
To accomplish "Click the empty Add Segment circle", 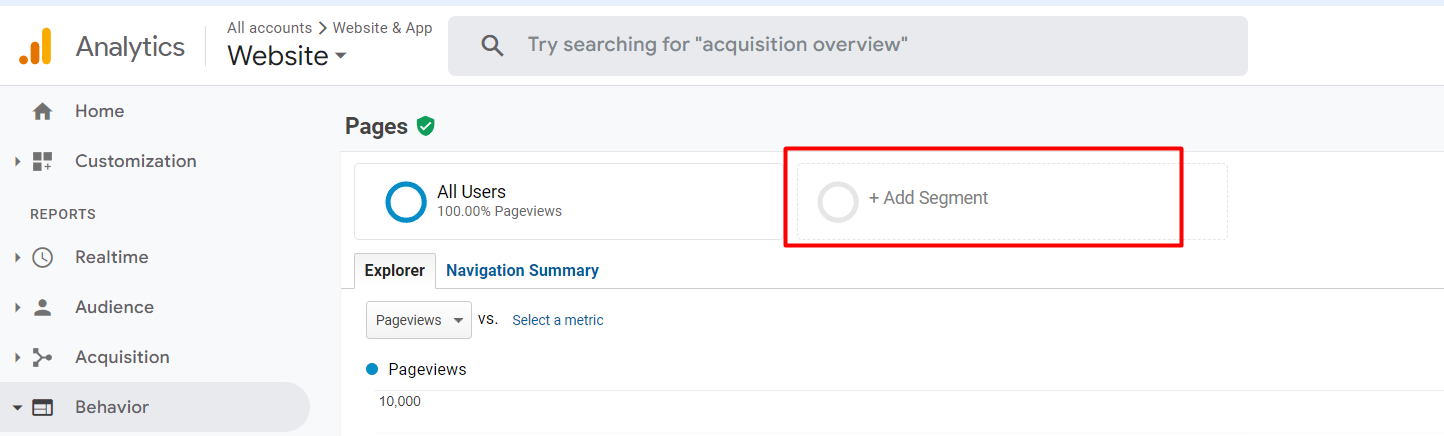I will tap(838, 201).
